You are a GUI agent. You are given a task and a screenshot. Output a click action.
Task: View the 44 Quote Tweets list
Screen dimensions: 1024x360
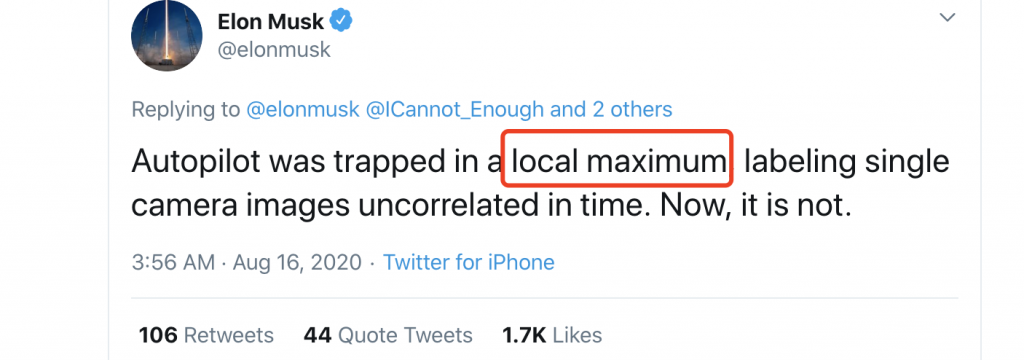click(388, 335)
